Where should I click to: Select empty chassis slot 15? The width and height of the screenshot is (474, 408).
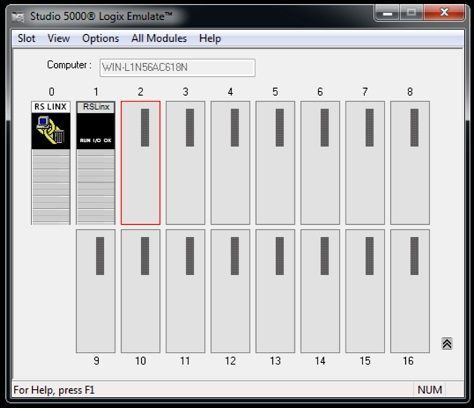pyautogui.click(x=365, y=291)
